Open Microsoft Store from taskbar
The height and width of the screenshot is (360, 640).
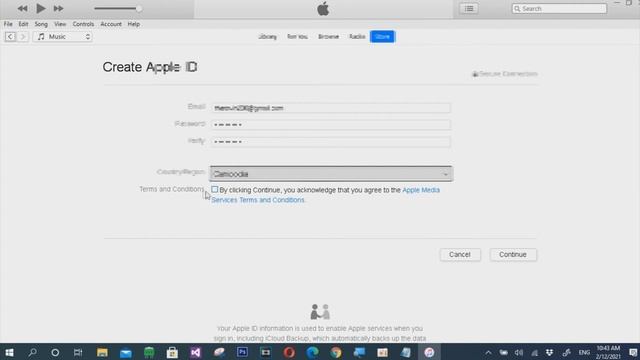tap(172, 352)
